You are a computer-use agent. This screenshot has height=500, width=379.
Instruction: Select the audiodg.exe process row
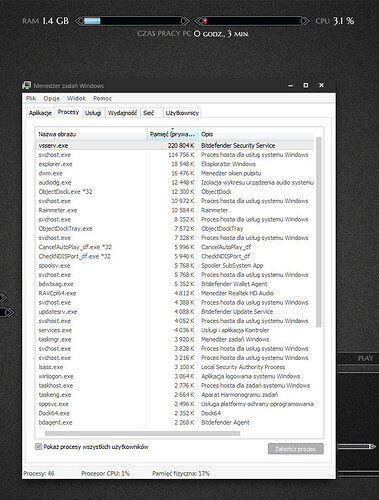click(x=175, y=182)
